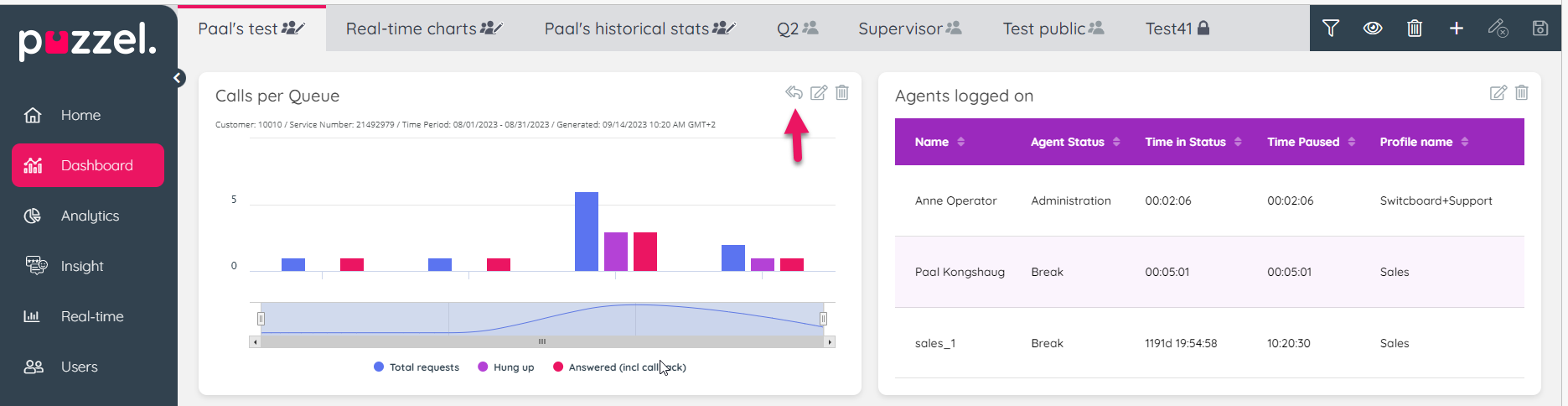The height and width of the screenshot is (406, 1568).
Task: Sort table by Agent Status column
Action: click(1074, 142)
